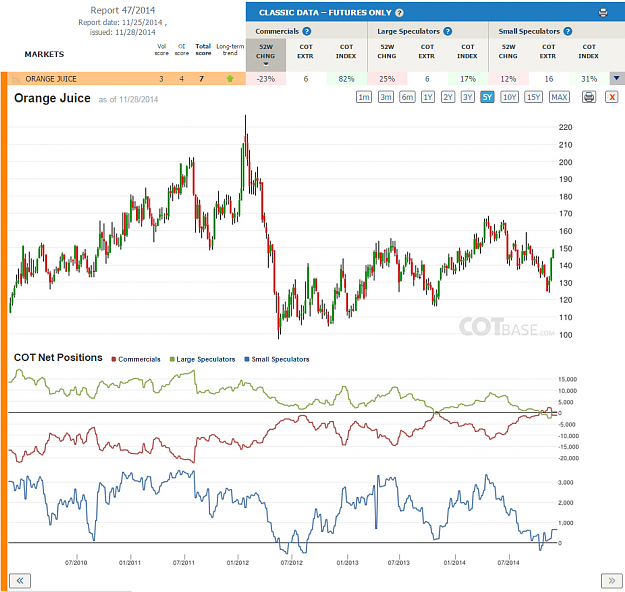Click the ORANGE JUICE market row

(x=124, y=79)
